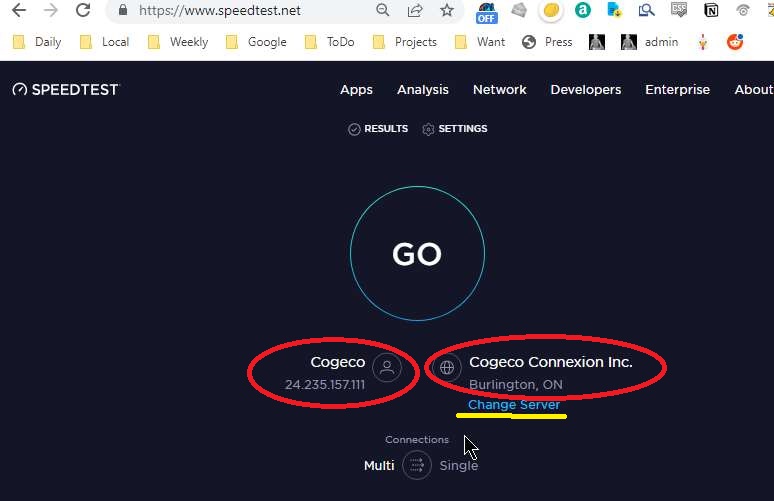Click the globe icon beside Cogeco Connexion

(447, 368)
